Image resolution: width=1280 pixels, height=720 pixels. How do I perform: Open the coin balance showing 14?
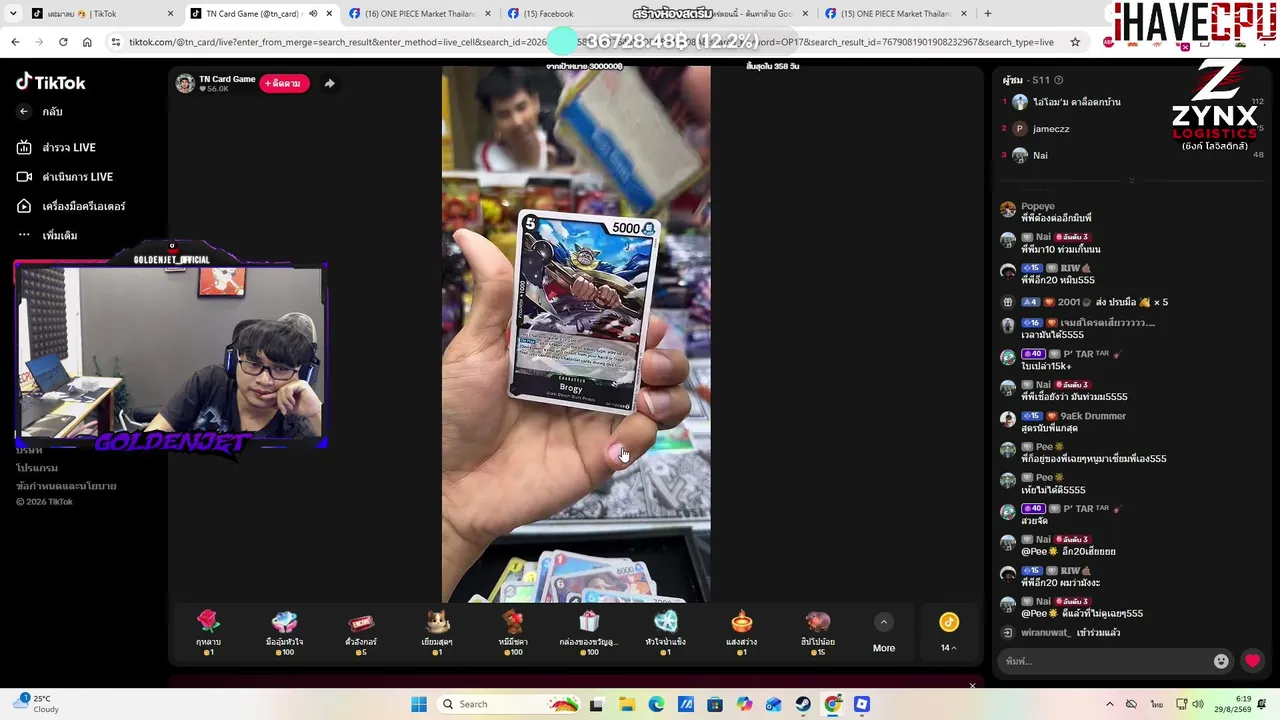pos(949,633)
